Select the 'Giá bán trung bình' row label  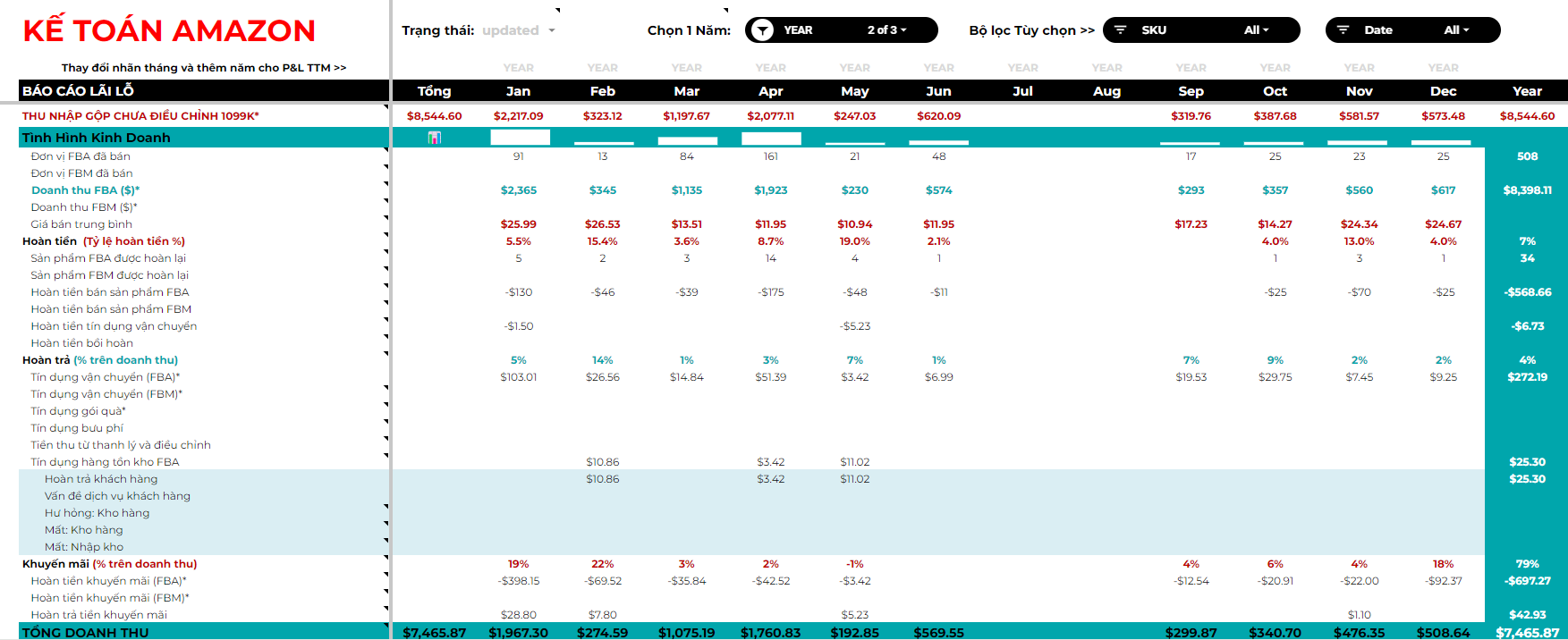[x=81, y=224]
